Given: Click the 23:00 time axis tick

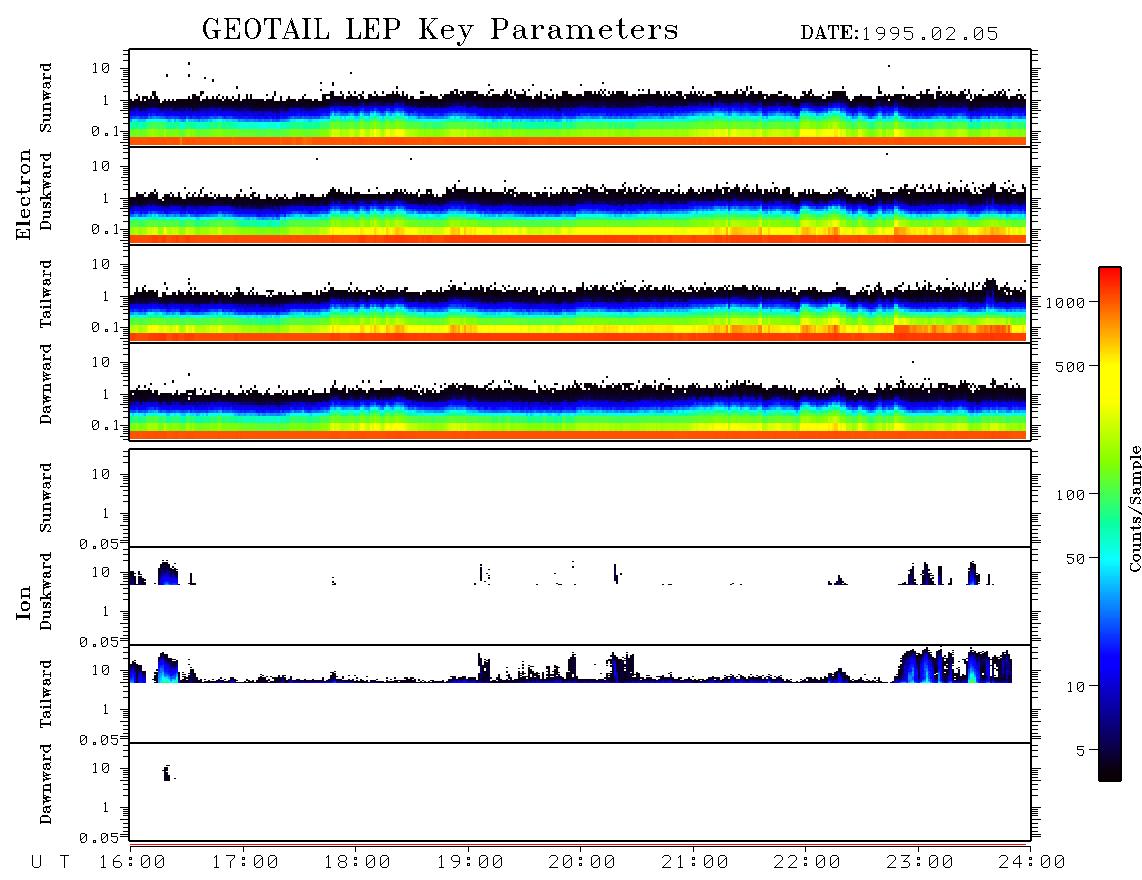Looking at the screenshot, I should coord(919,862).
